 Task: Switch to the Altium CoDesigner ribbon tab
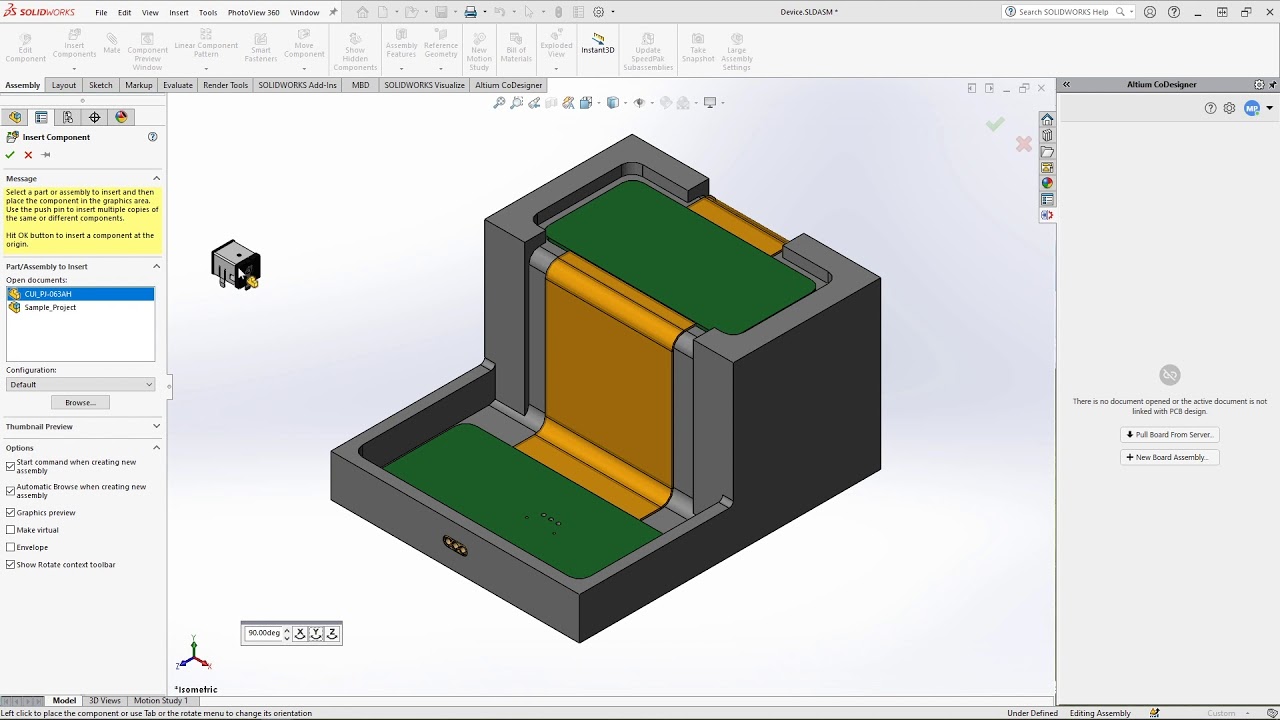508,85
